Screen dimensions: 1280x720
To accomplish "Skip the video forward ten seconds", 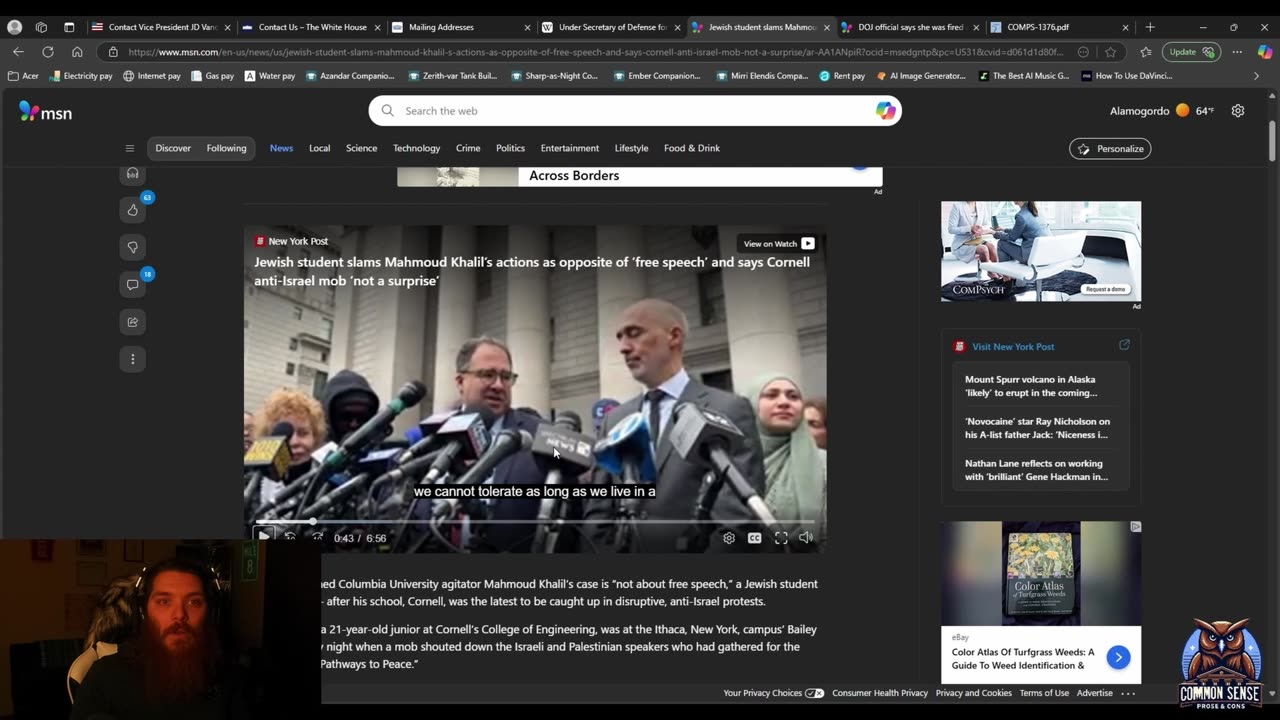I will pos(317,537).
